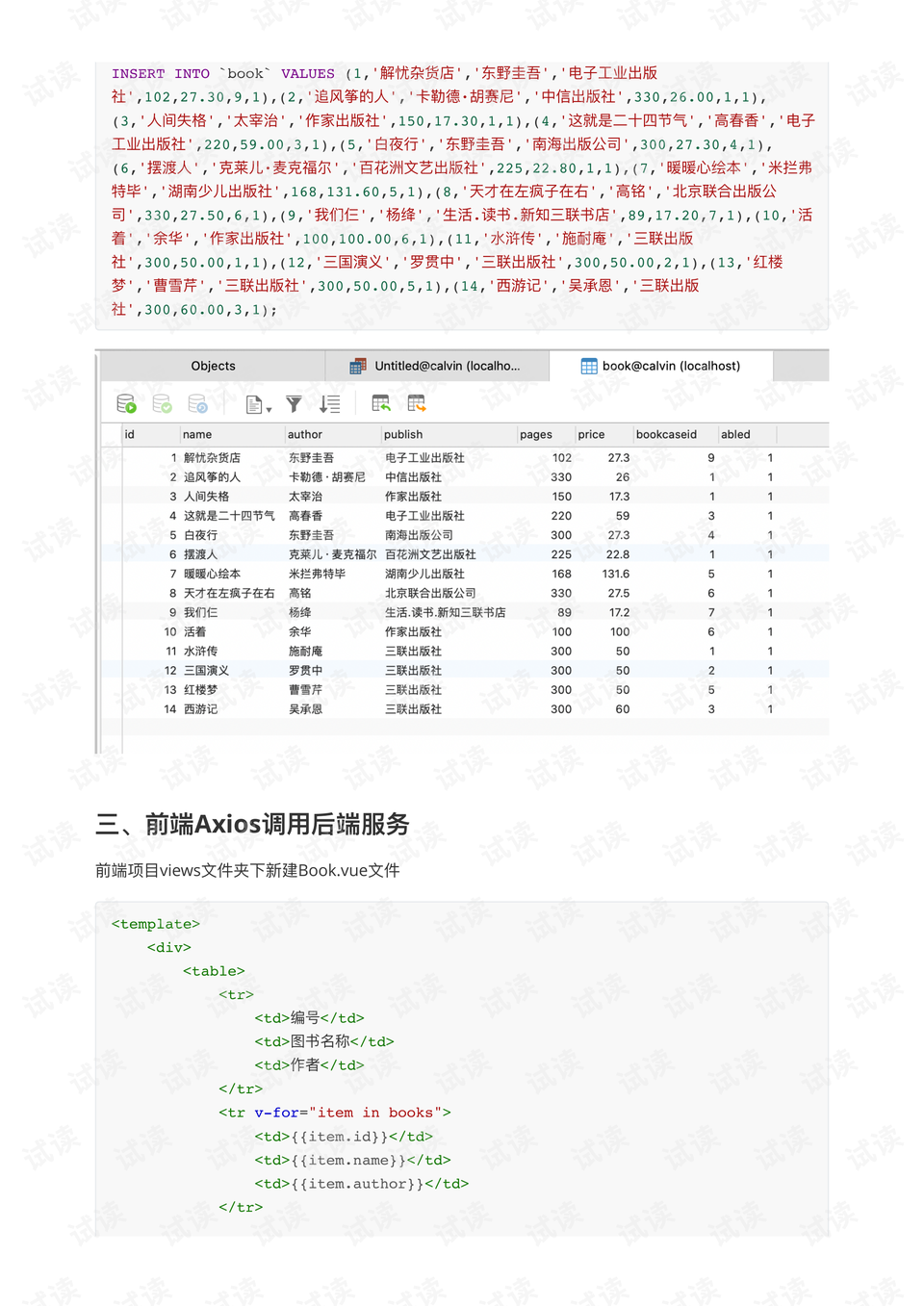Viewport: 924px width, 1306px height.
Task: Select the 西游记 name cell
Action: pyautogui.click(x=200, y=709)
